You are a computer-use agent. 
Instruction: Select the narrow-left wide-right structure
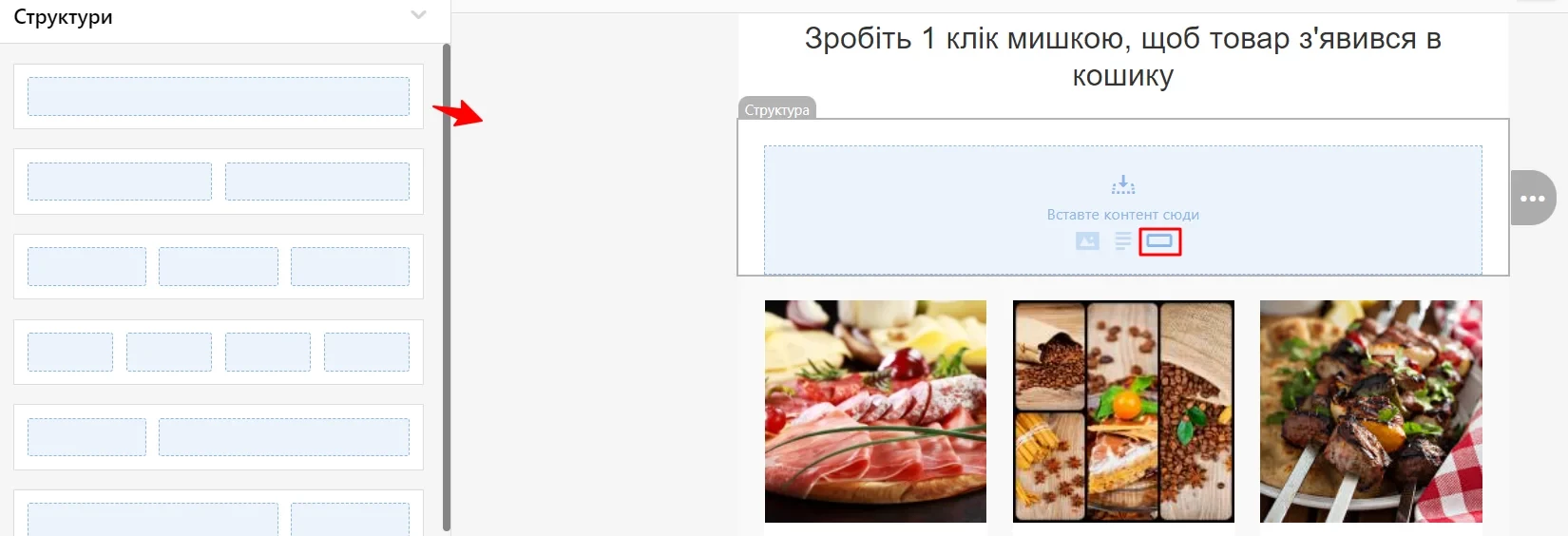tap(219, 437)
